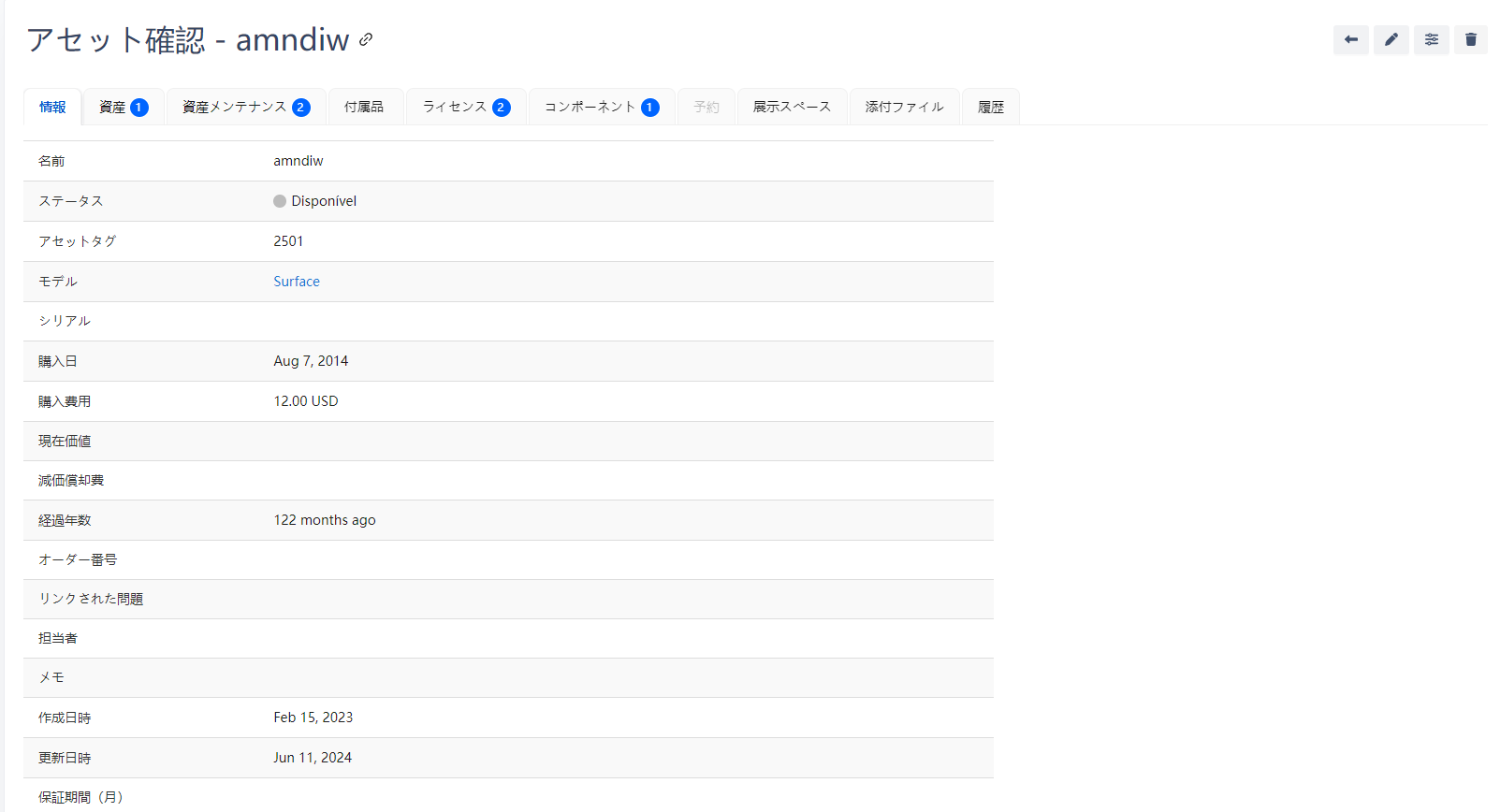Image resolution: width=1500 pixels, height=812 pixels.
Task: Open the 添付ファイル tab
Action: [x=904, y=107]
